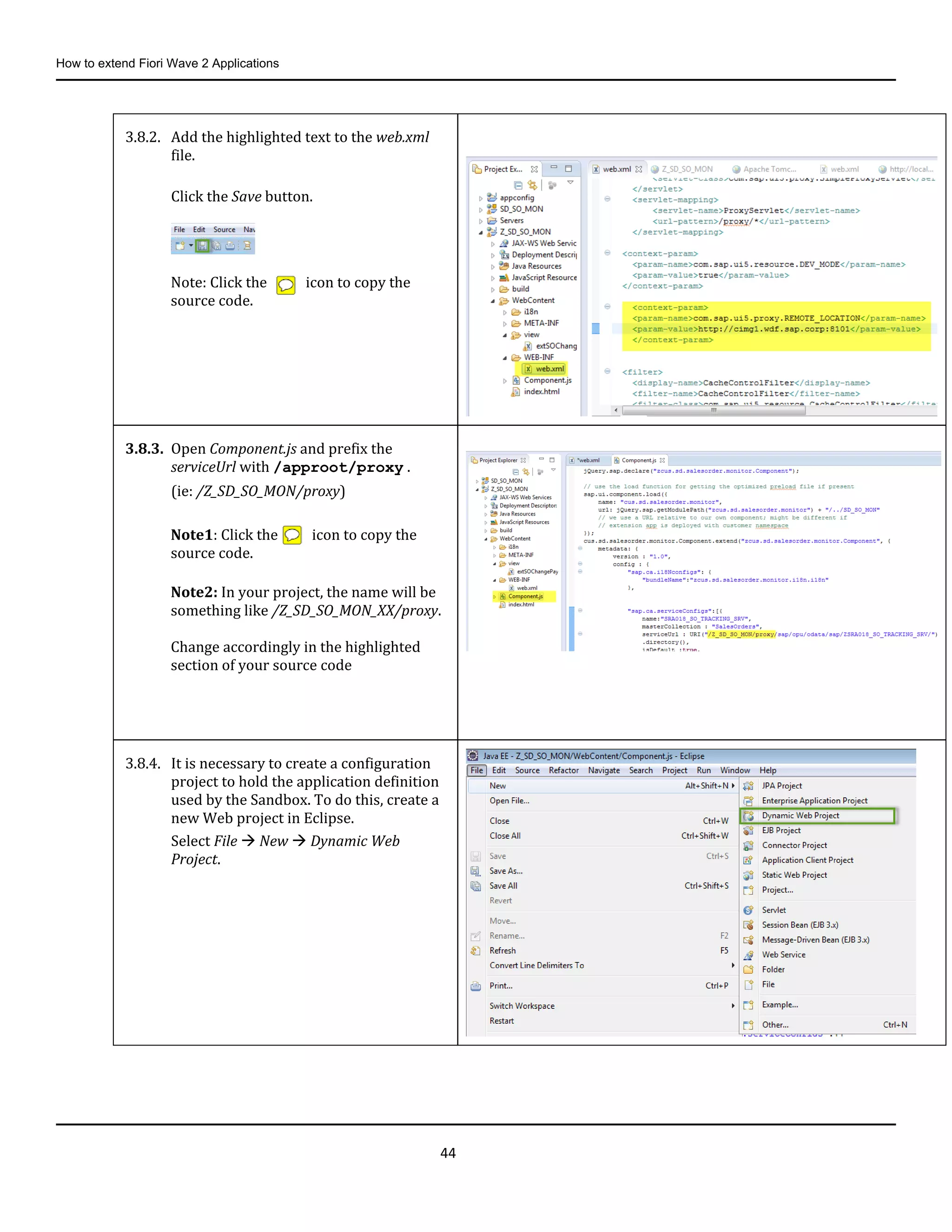Click Application Client Project icon
Image resolution: width=952 pixels, height=1232 pixels.
pos(748,860)
